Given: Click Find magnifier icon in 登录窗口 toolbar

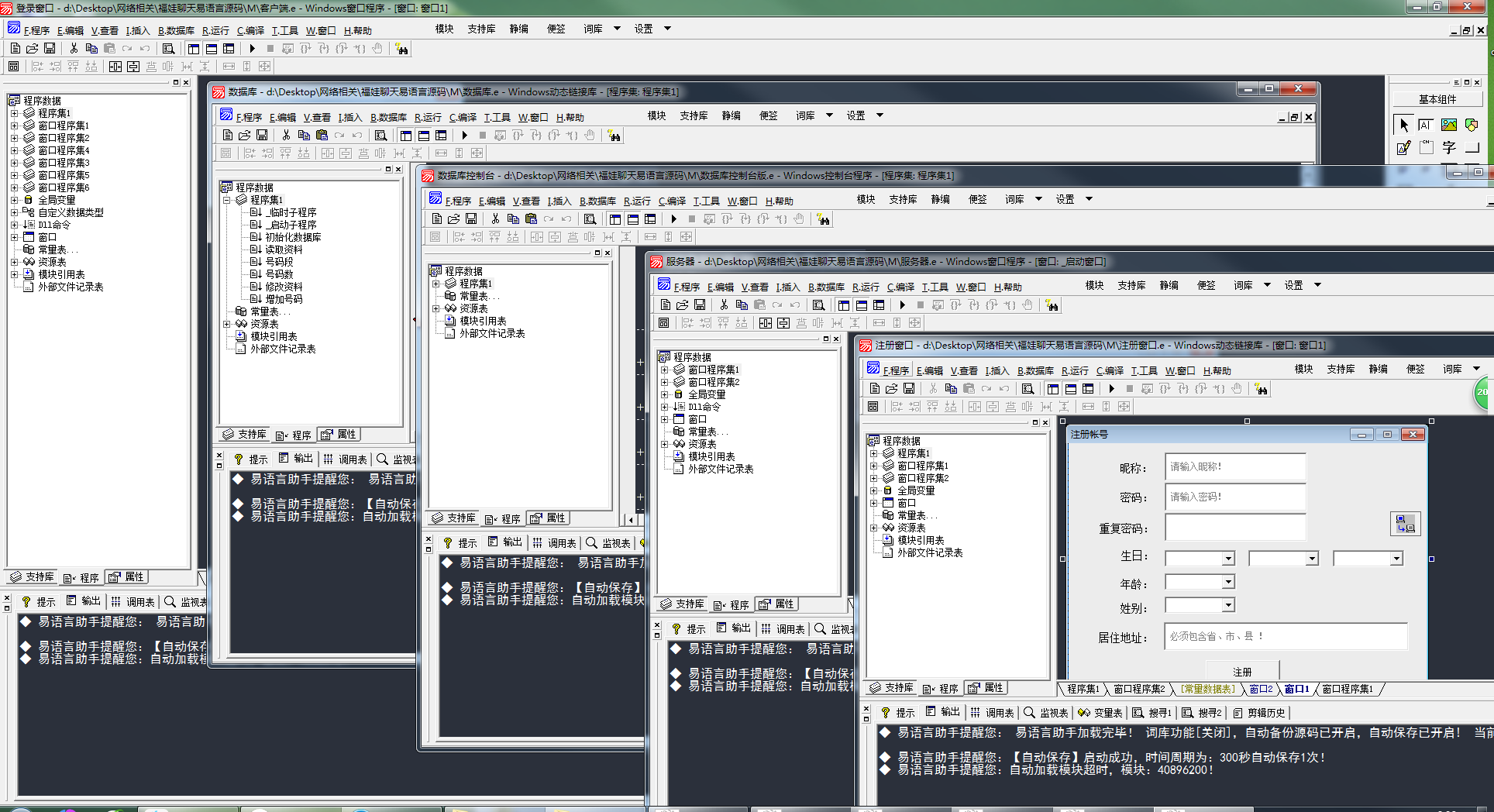Looking at the screenshot, I should tap(168, 49).
